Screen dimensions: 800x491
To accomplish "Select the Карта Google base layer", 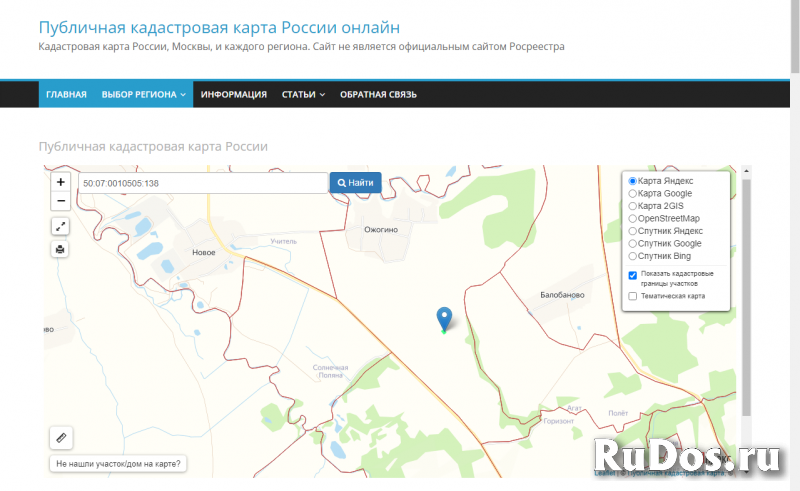I will [x=632, y=193].
